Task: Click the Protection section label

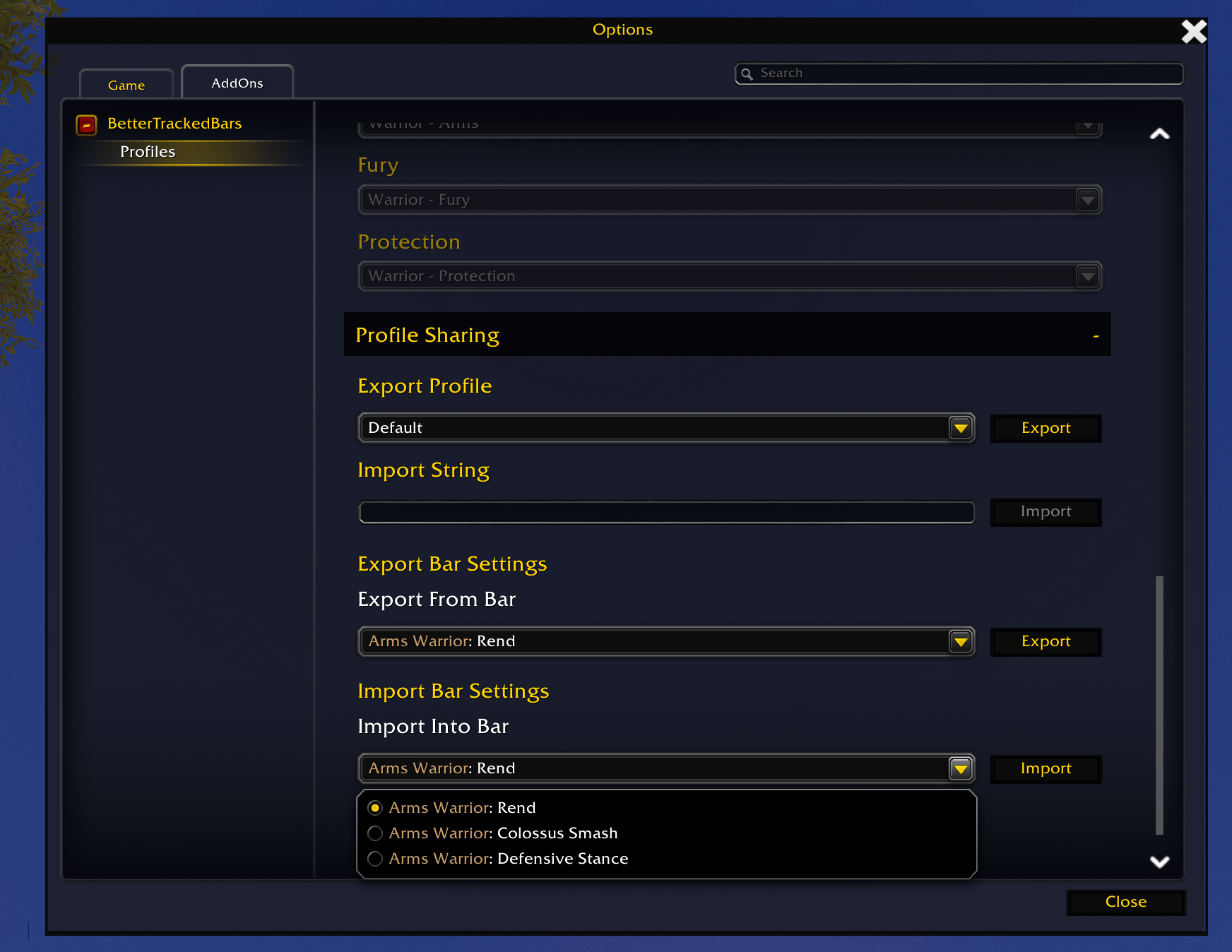Action: pos(409,242)
